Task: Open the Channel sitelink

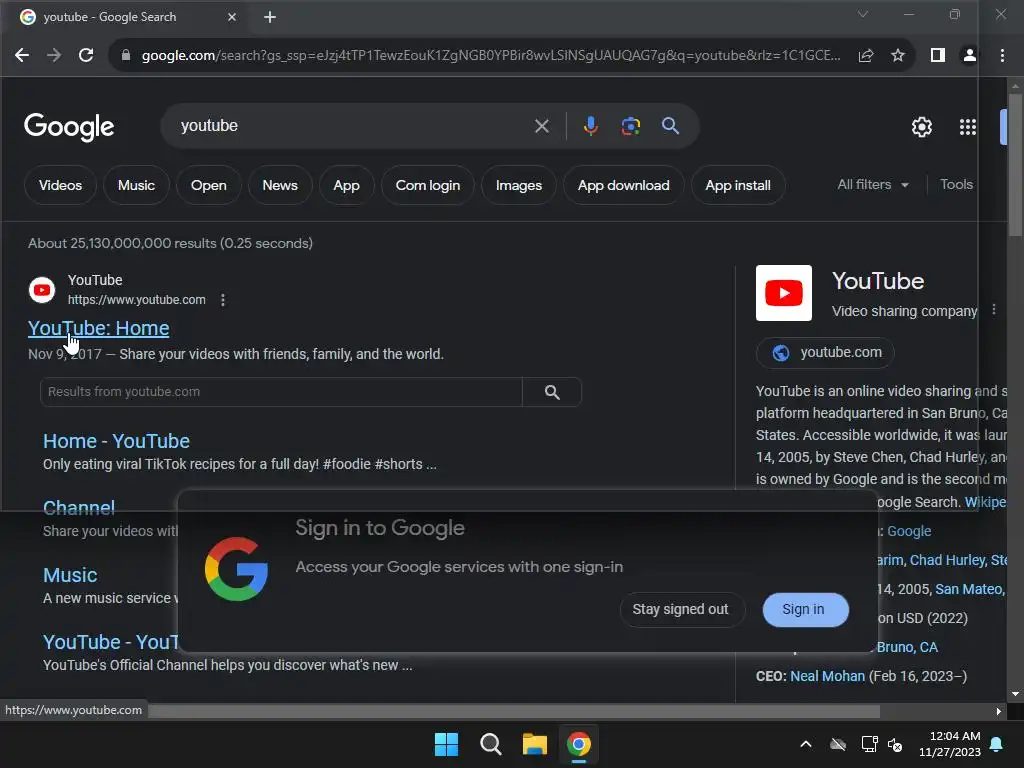Action: pyautogui.click(x=79, y=508)
